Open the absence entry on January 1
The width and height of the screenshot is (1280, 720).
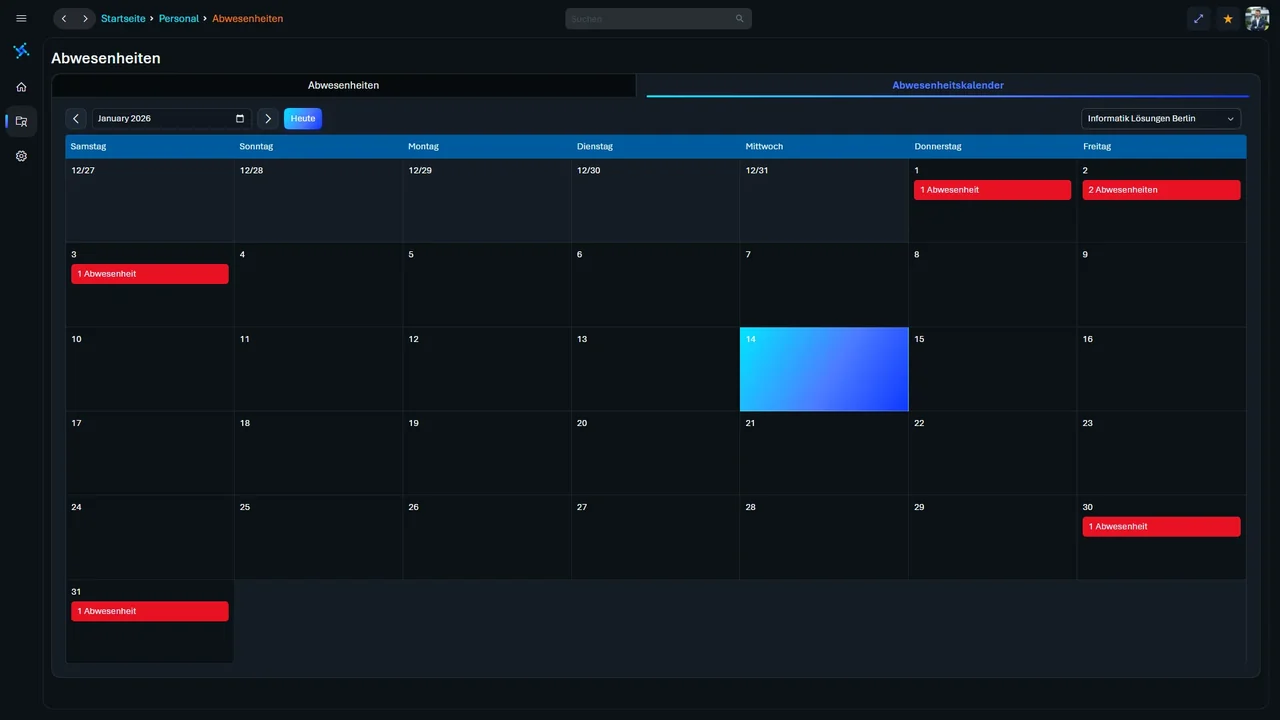click(x=992, y=190)
